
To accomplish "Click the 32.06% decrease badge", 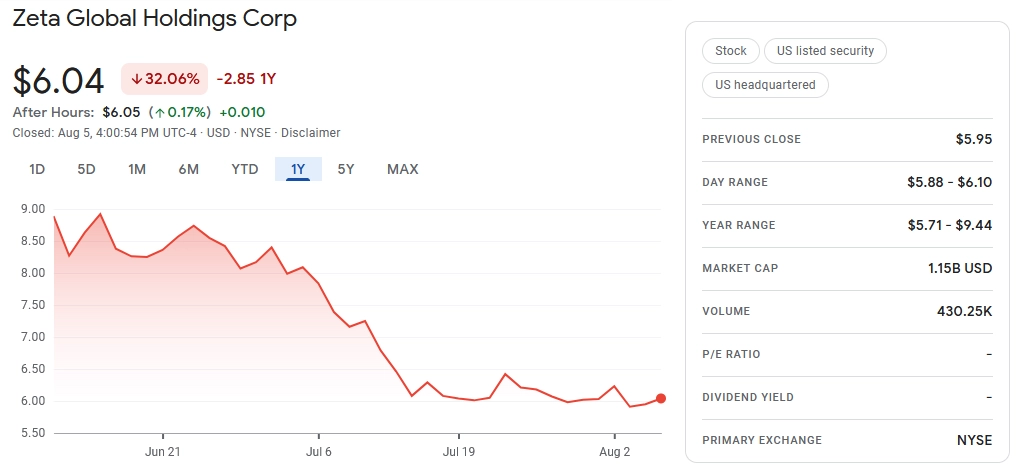I will coord(165,79).
